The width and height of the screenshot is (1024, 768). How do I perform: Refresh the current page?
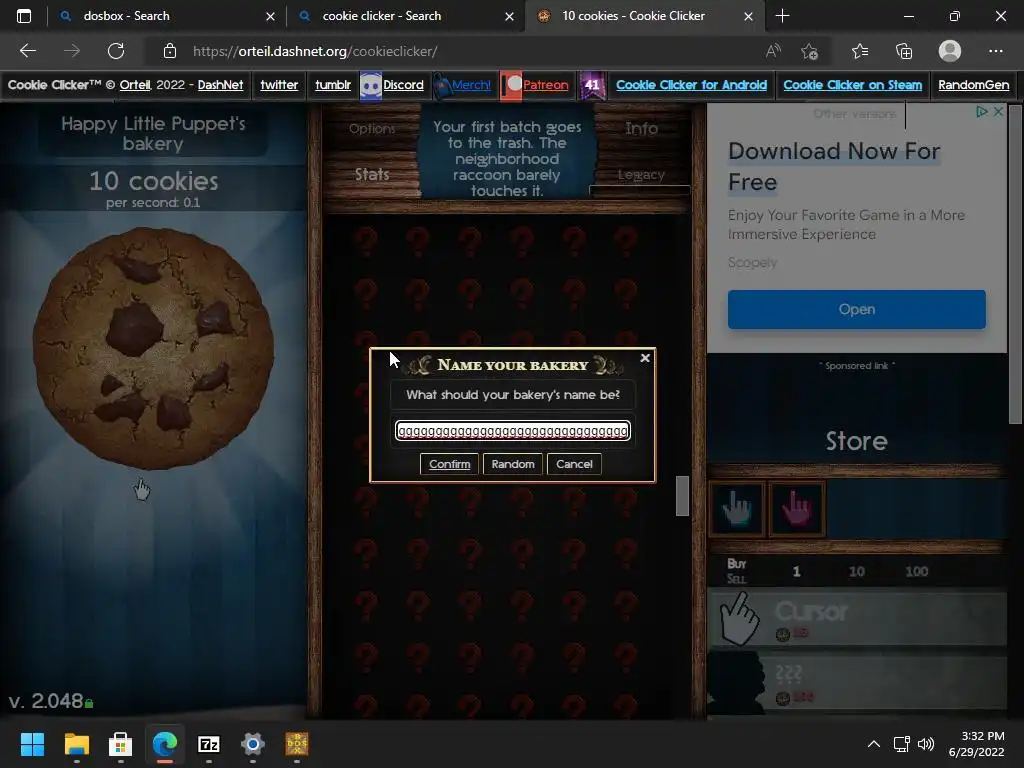[116, 51]
